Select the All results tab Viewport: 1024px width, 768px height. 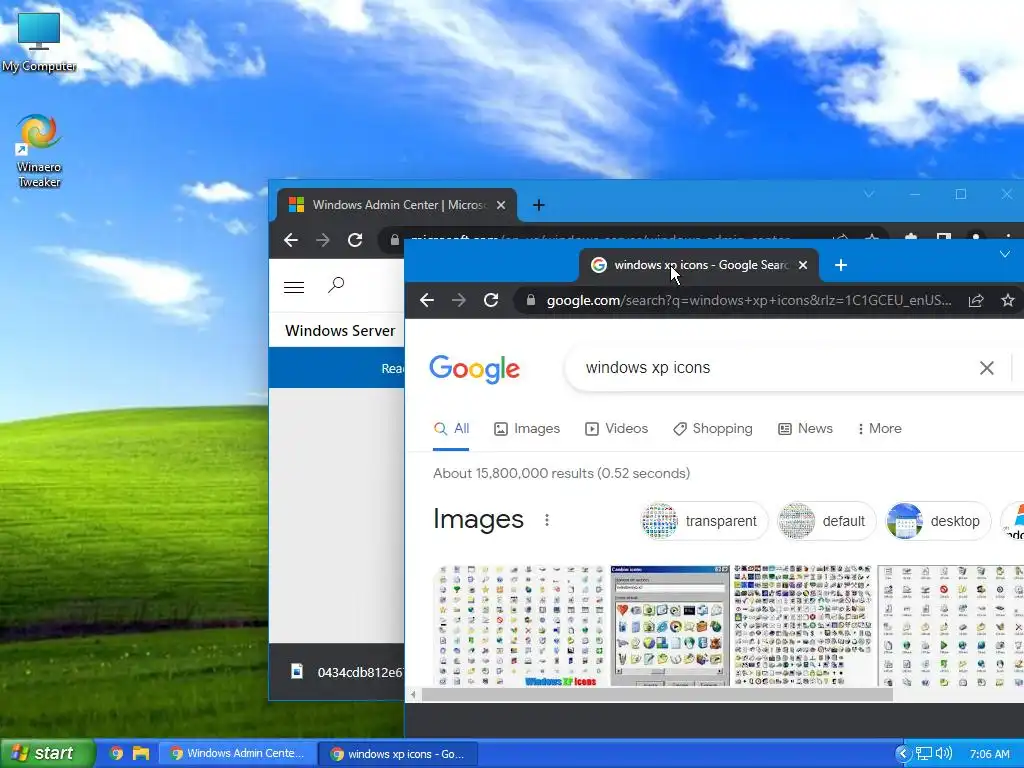pos(451,429)
